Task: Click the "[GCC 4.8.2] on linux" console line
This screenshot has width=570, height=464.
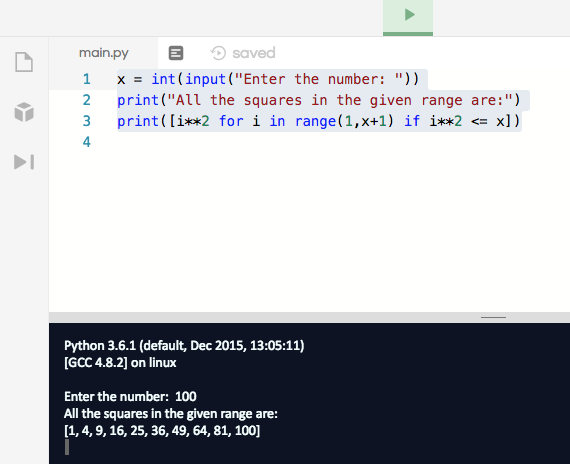Action: pyautogui.click(x=120, y=363)
